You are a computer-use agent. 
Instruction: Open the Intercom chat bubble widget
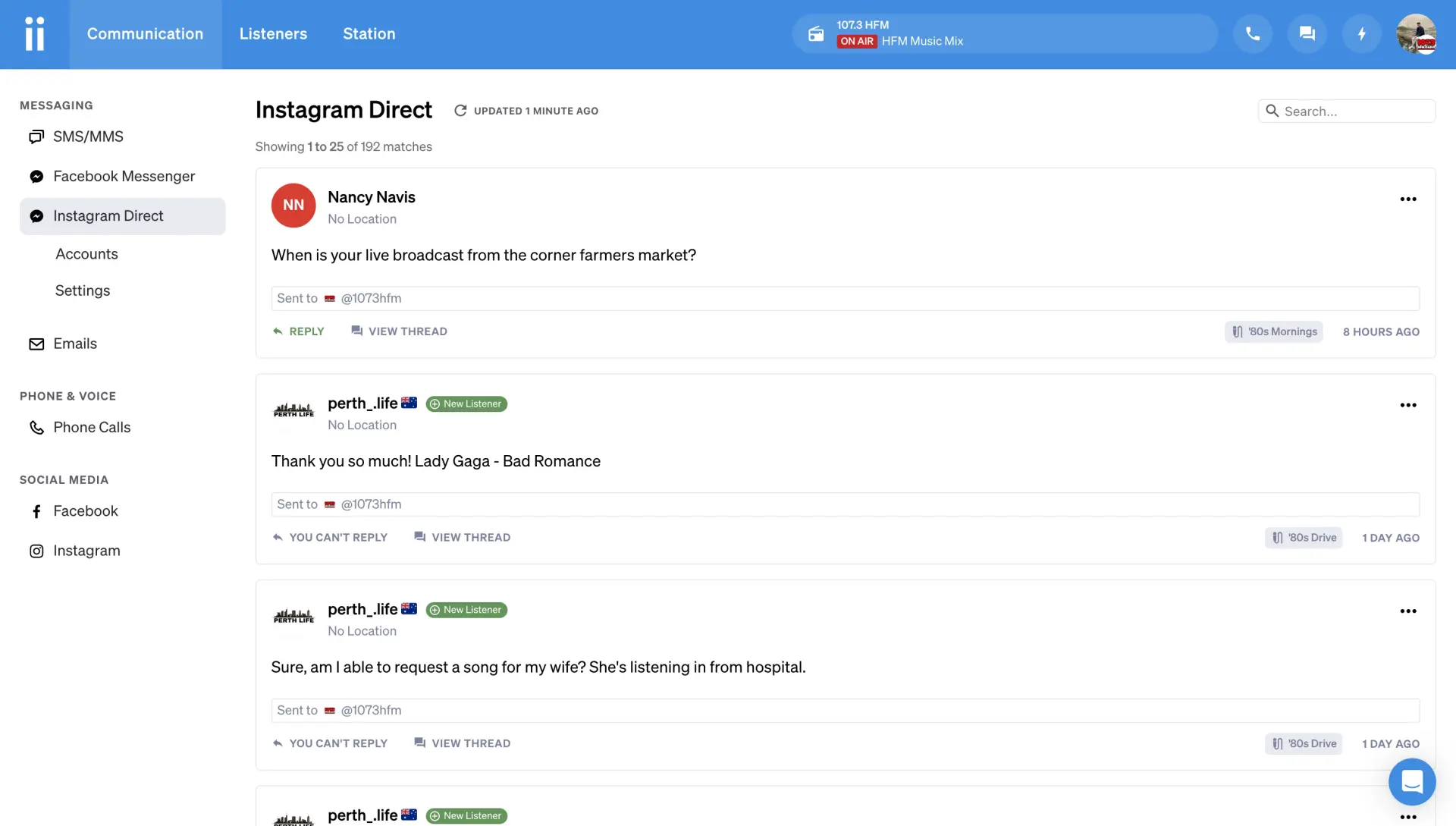pos(1411,781)
